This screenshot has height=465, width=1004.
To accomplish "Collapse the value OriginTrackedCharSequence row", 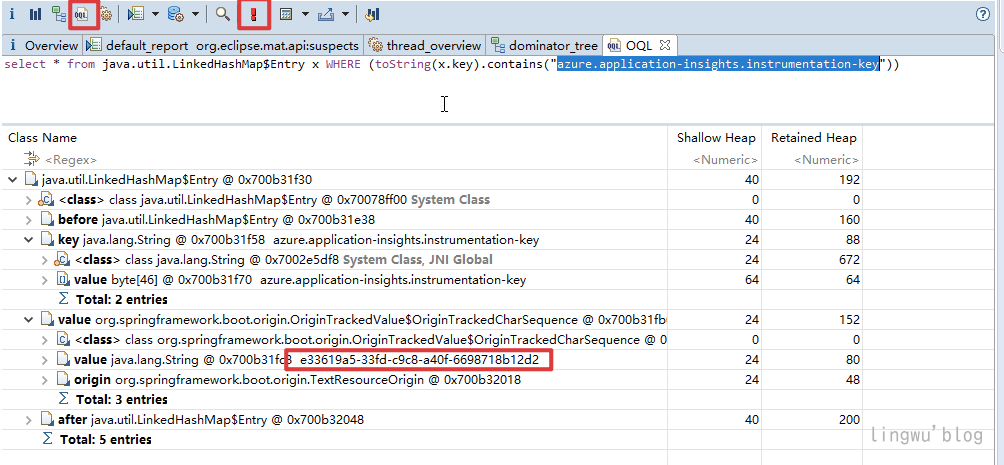I will 28,319.
